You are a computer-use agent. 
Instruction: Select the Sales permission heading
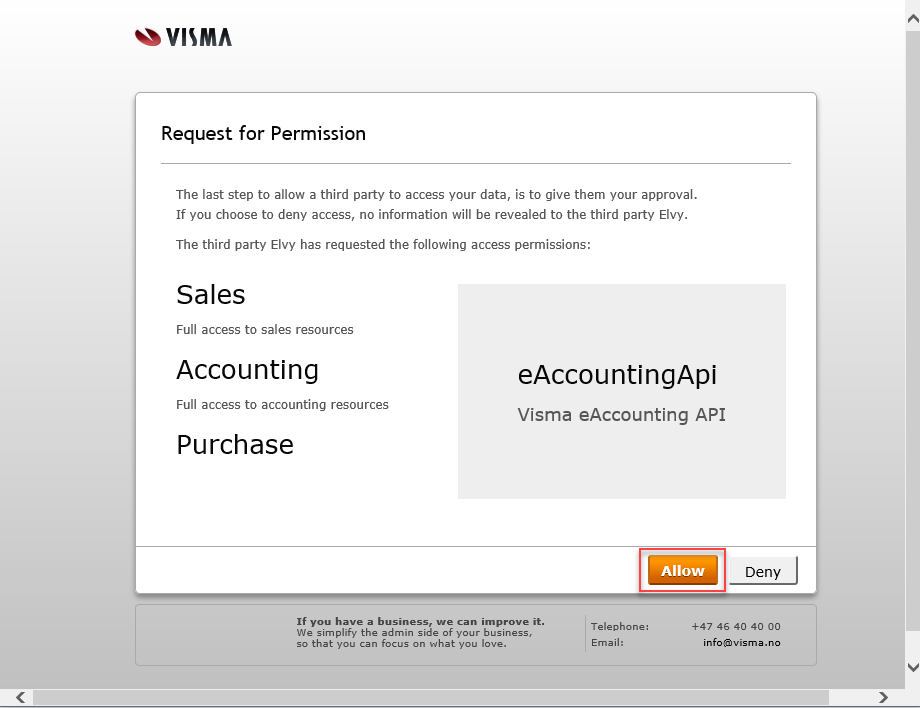point(211,294)
